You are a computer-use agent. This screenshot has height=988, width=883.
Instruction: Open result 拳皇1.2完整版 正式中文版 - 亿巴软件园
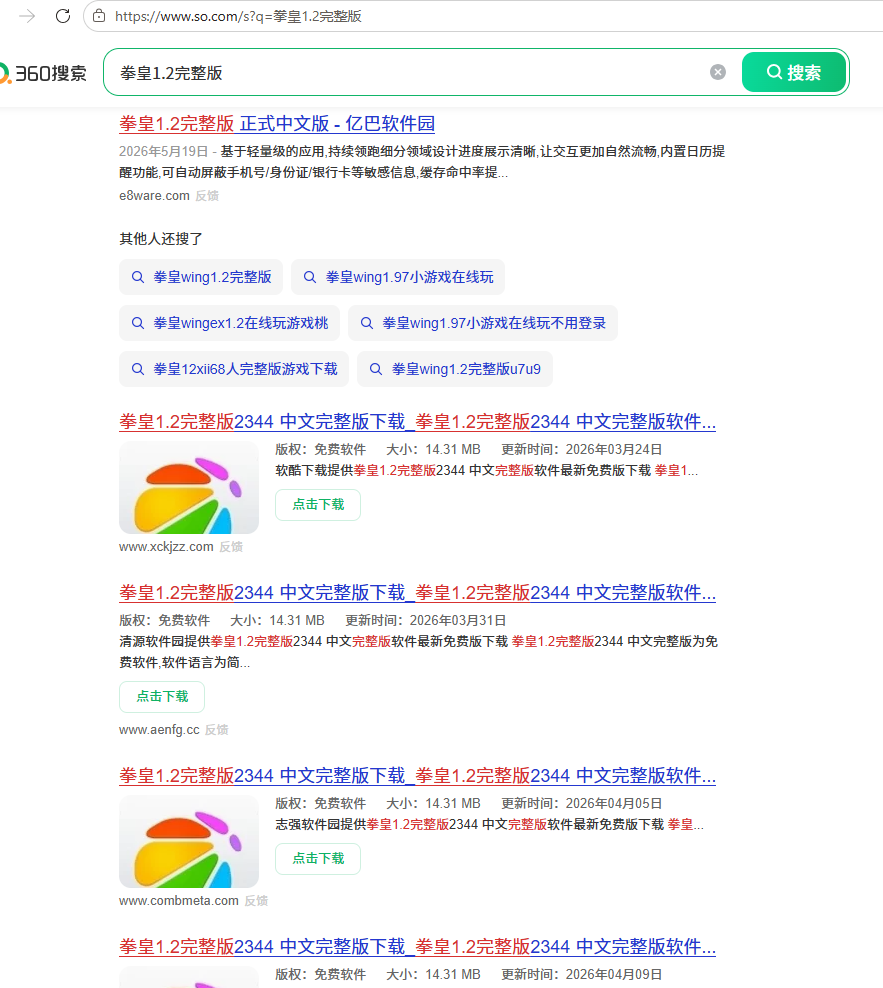pos(277,124)
